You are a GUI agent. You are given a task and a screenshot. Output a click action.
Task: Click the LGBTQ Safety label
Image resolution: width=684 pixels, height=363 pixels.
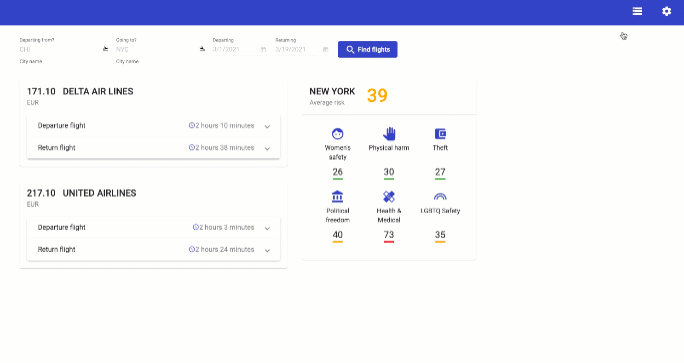click(440, 211)
